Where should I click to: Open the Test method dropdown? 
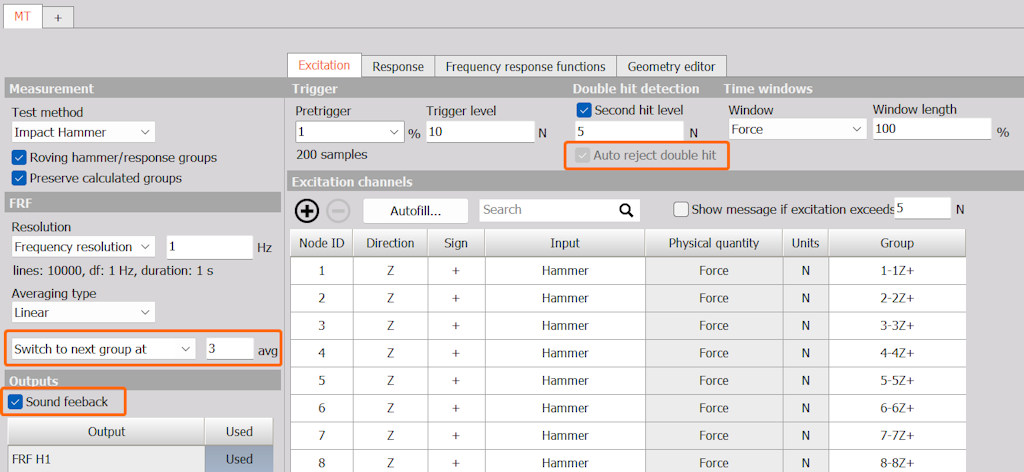[x=84, y=133]
